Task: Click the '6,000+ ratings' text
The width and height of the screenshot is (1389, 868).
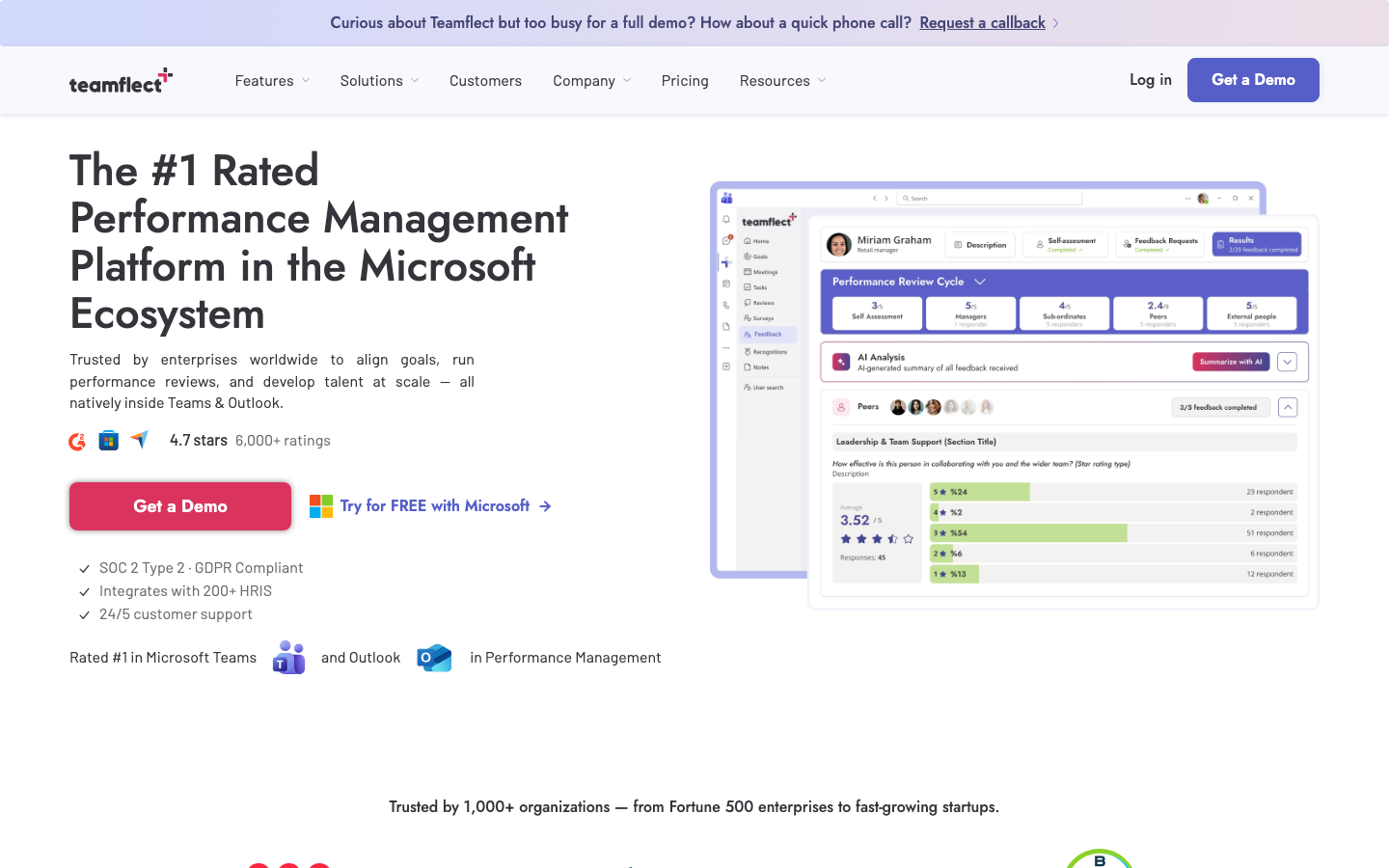Action: (x=283, y=441)
